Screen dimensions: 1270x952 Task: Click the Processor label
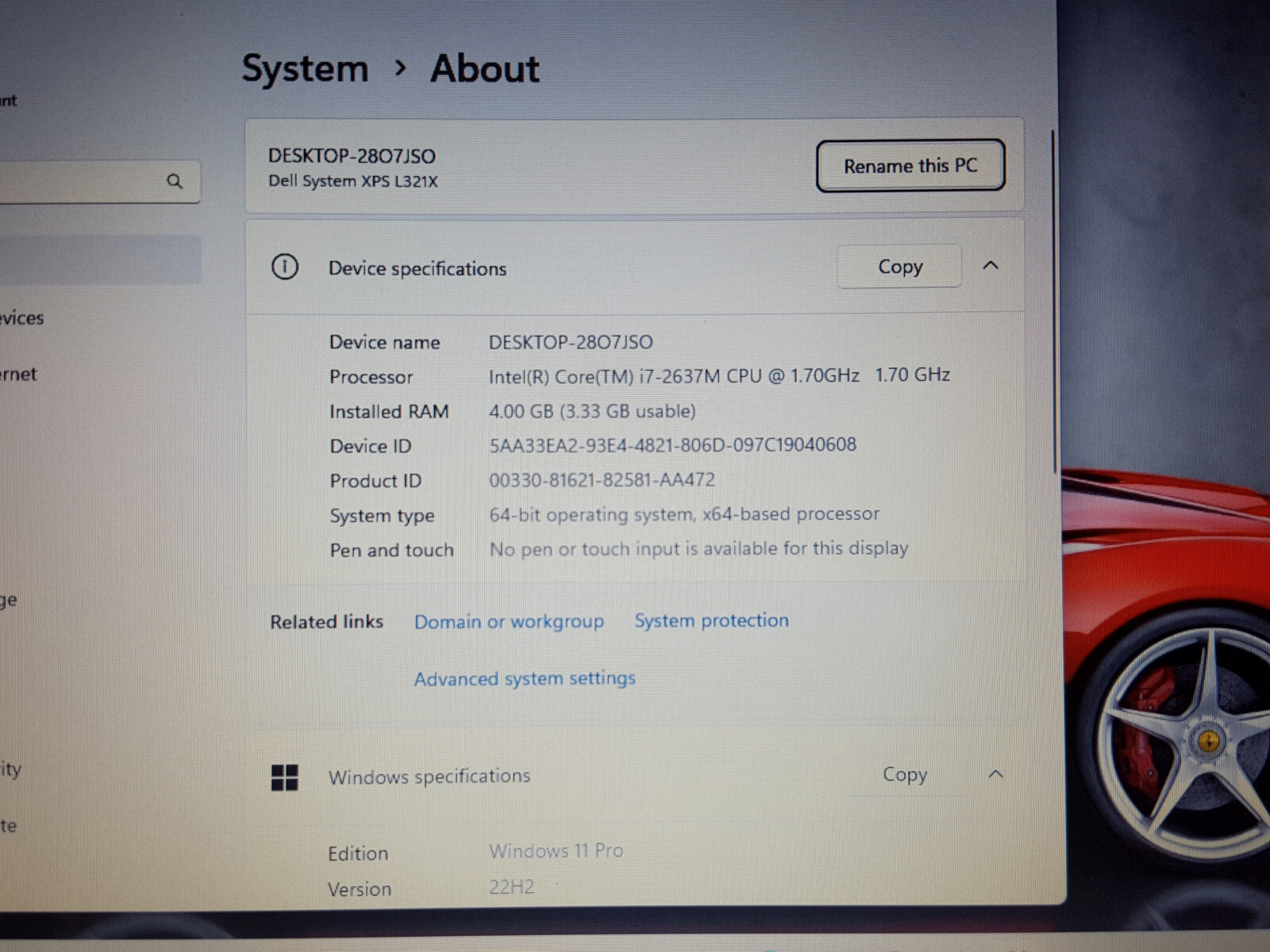click(x=371, y=377)
